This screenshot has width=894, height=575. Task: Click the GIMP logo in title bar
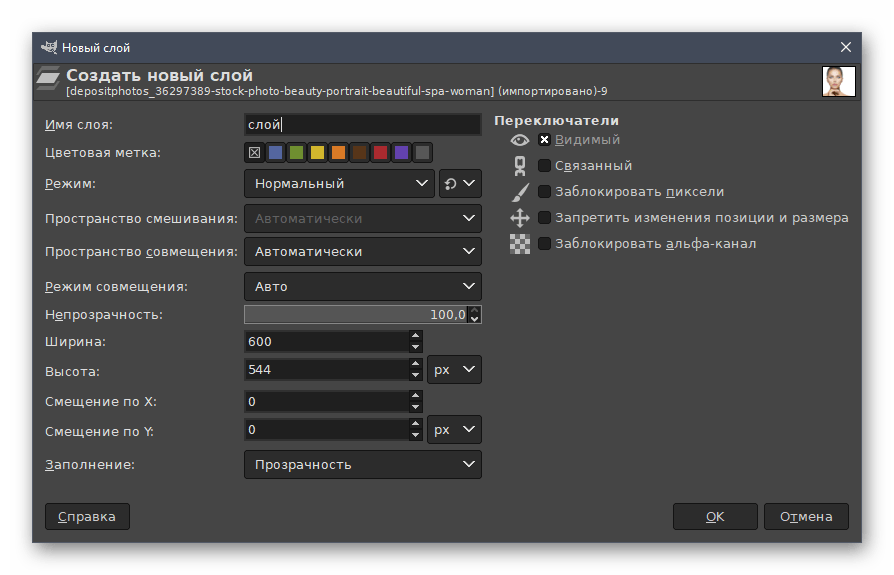click(x=48, y=47)
